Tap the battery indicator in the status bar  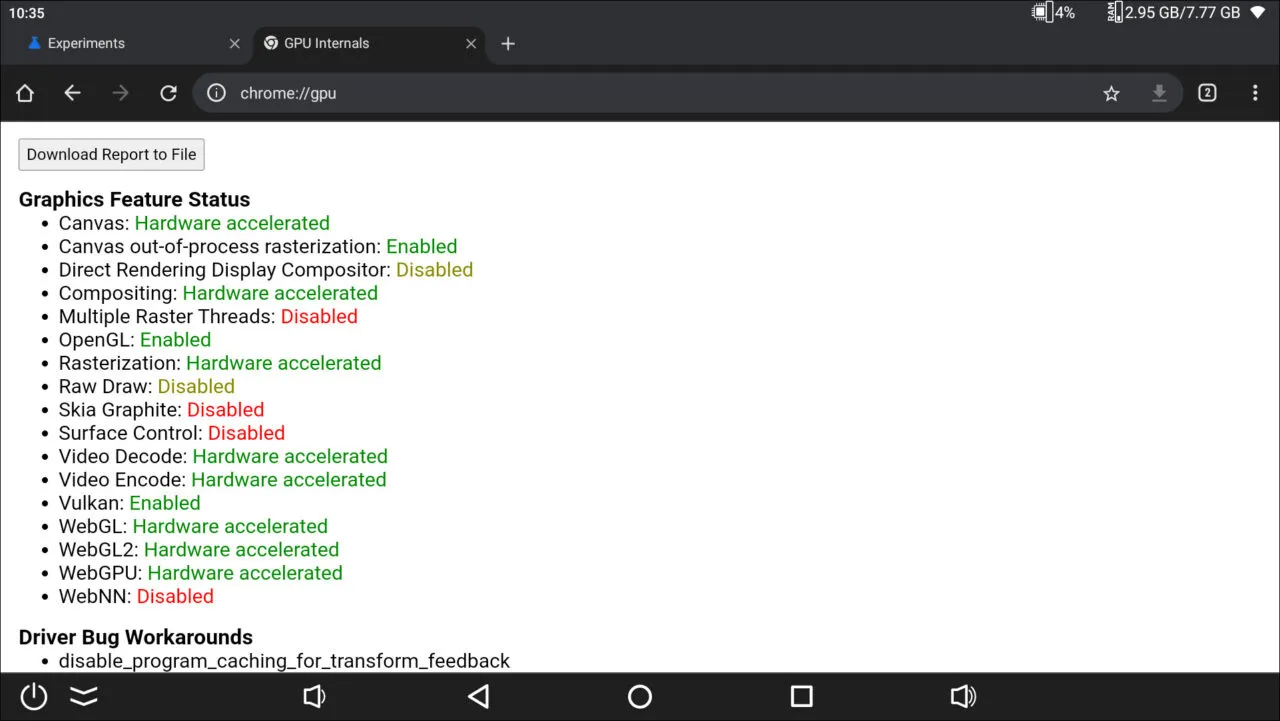pos(1044,12)
